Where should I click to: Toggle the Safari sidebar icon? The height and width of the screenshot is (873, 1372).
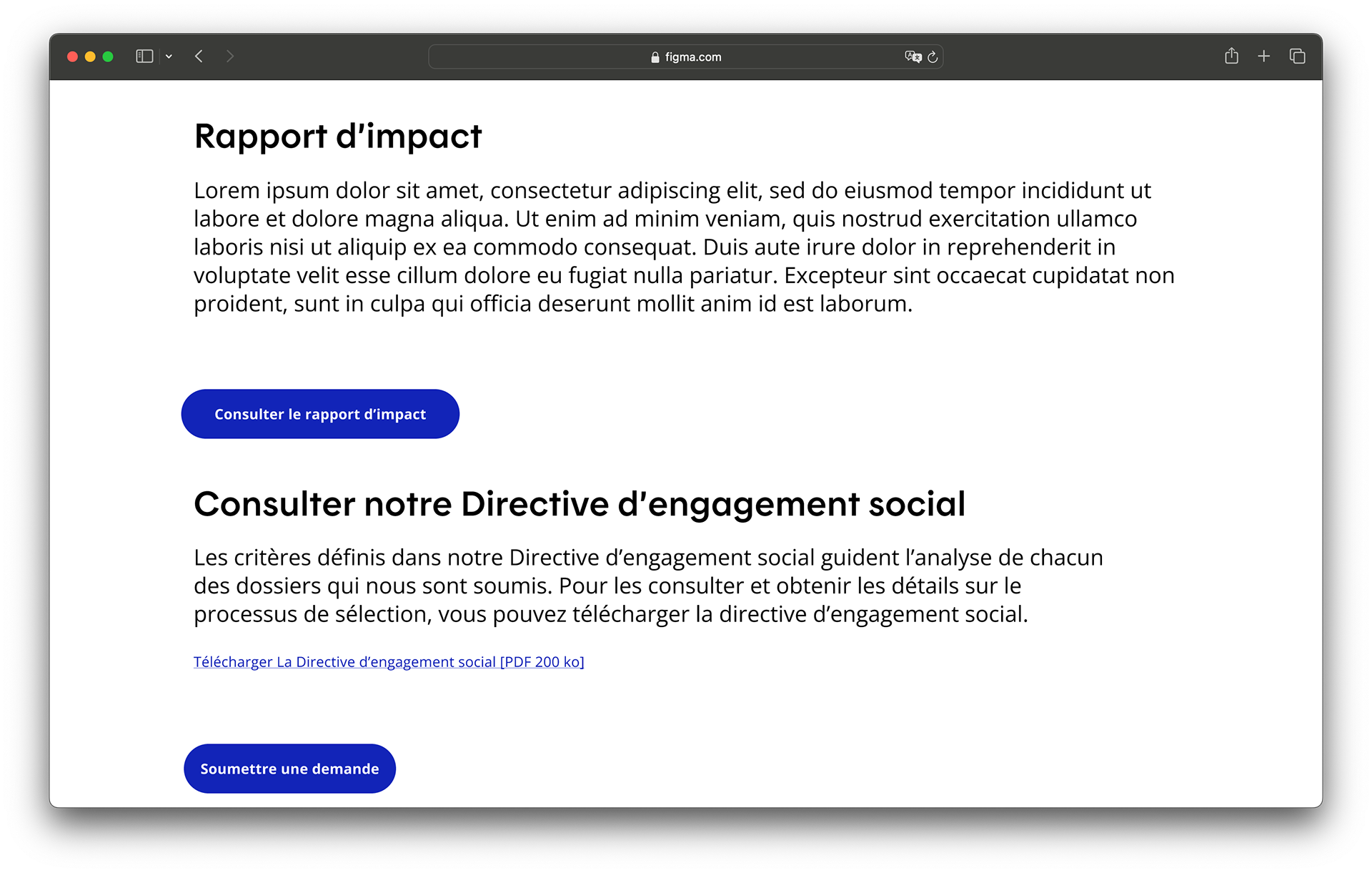[x=144, y=56]
